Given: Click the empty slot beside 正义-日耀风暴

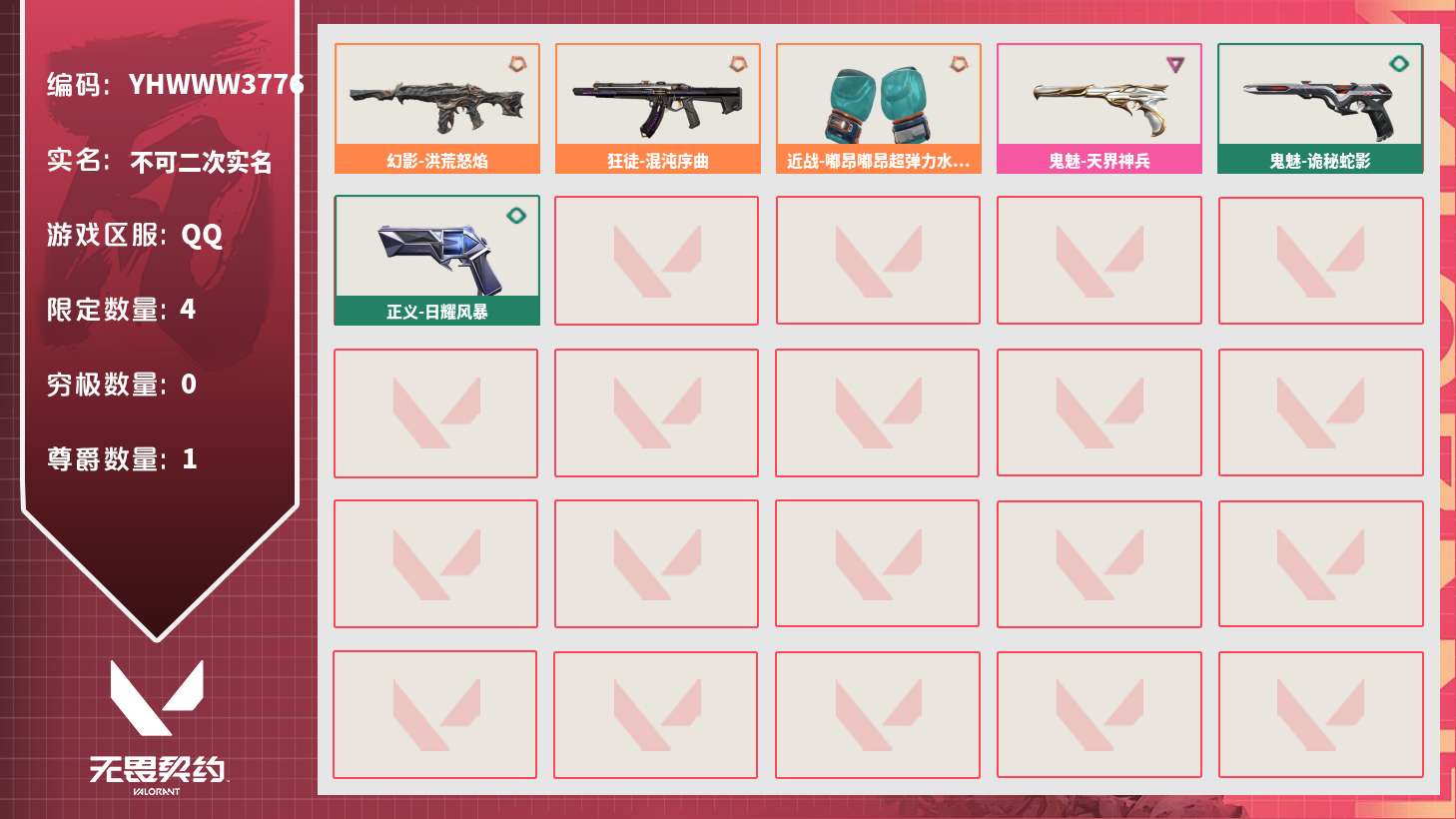Looking at the screenshot, I should coord(657,261).
